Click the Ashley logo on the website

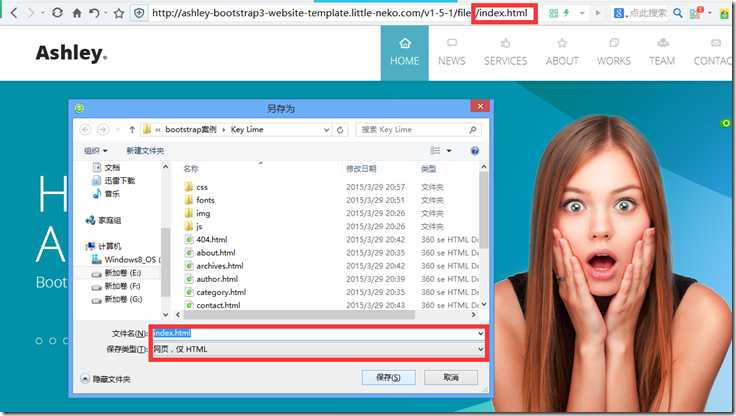(71, 53)
